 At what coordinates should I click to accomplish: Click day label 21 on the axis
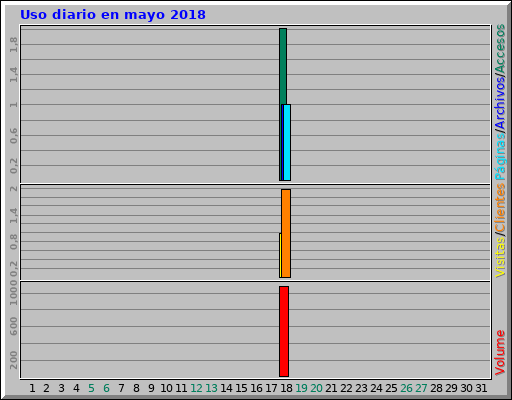331,388
